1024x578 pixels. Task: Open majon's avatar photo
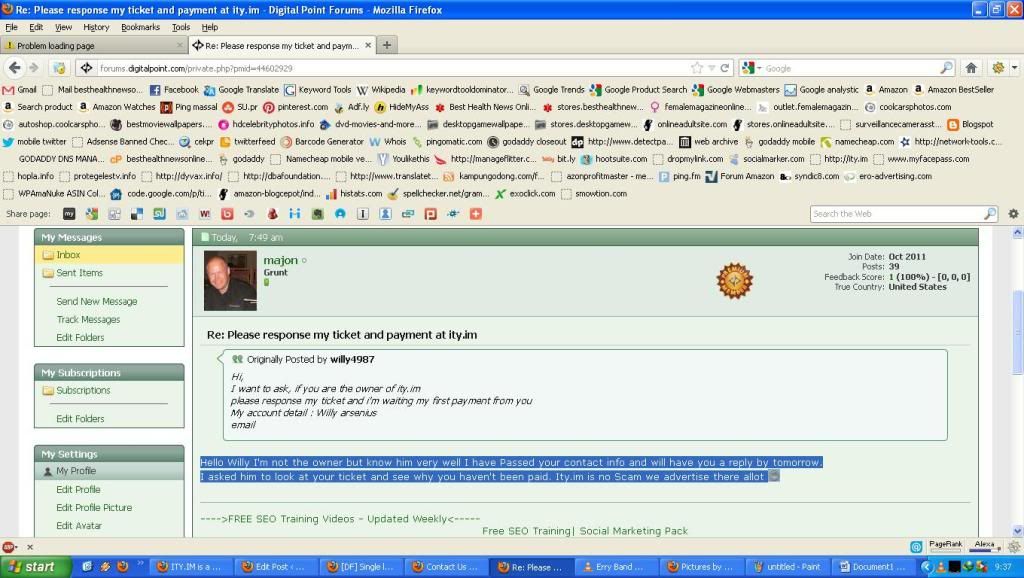click(x=231, y=281)
